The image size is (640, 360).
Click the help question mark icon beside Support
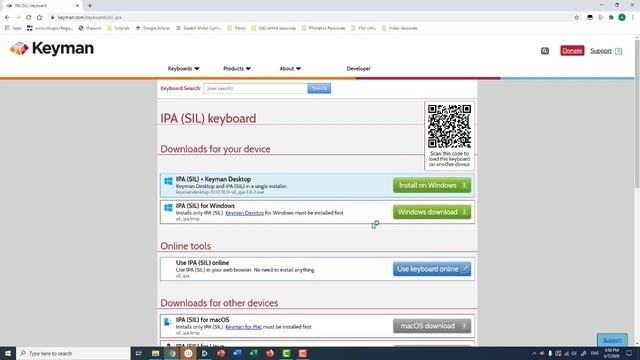pyautogui.click(x=618, y=51)
